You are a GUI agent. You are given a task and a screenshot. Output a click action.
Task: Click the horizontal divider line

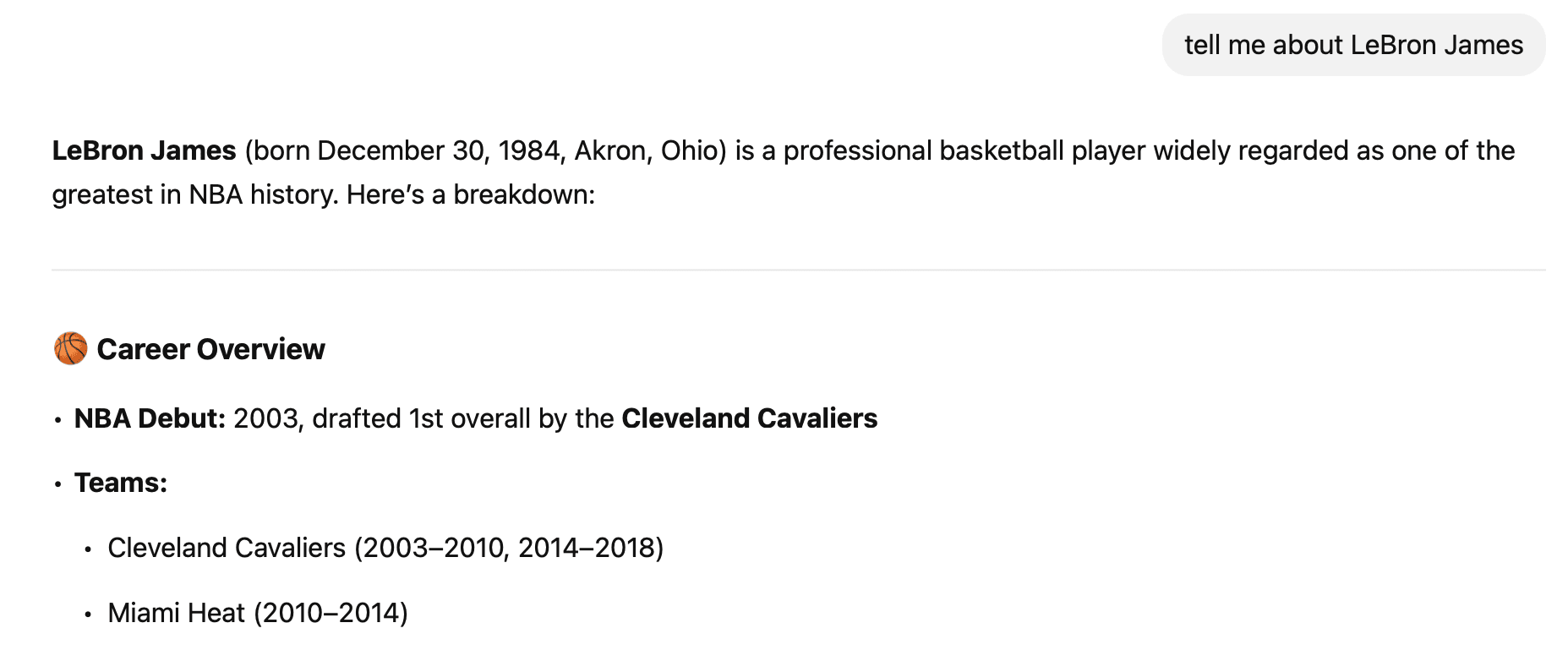coord(798,270)
